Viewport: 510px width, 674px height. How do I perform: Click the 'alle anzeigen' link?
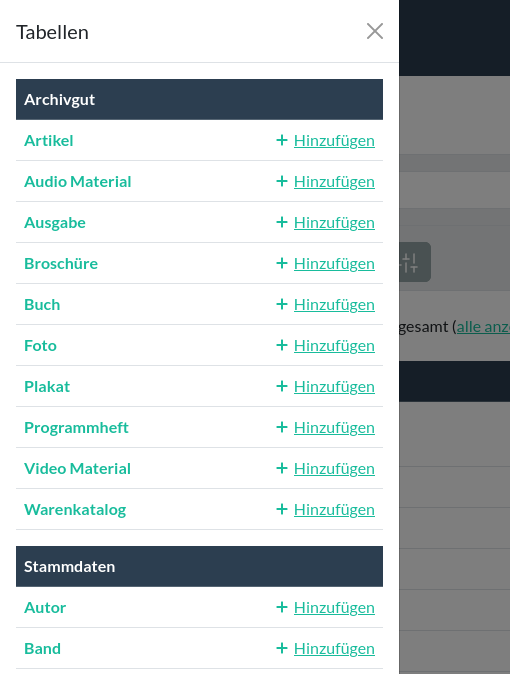[483, 327]
